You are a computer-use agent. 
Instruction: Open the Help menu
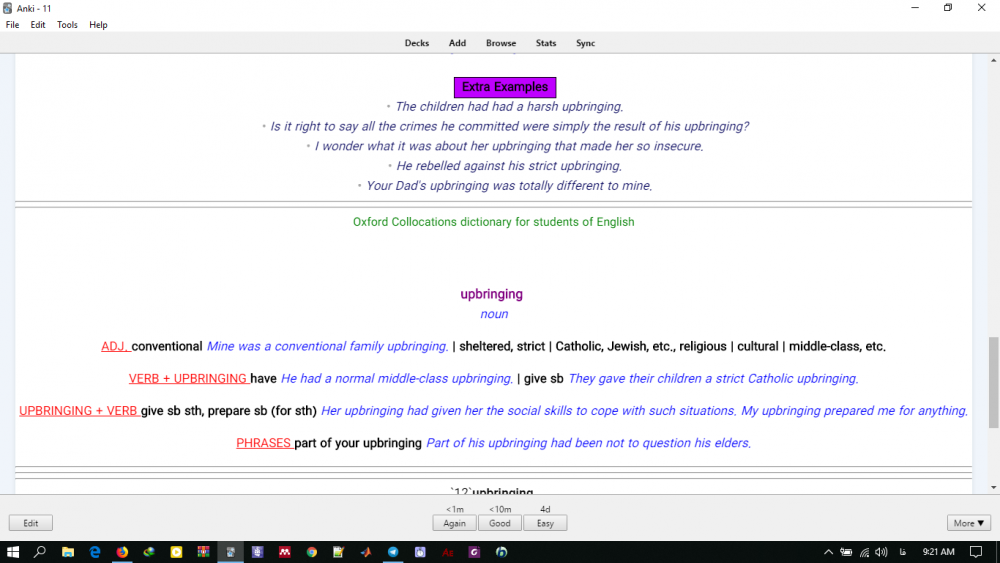(x=98, y=25)
